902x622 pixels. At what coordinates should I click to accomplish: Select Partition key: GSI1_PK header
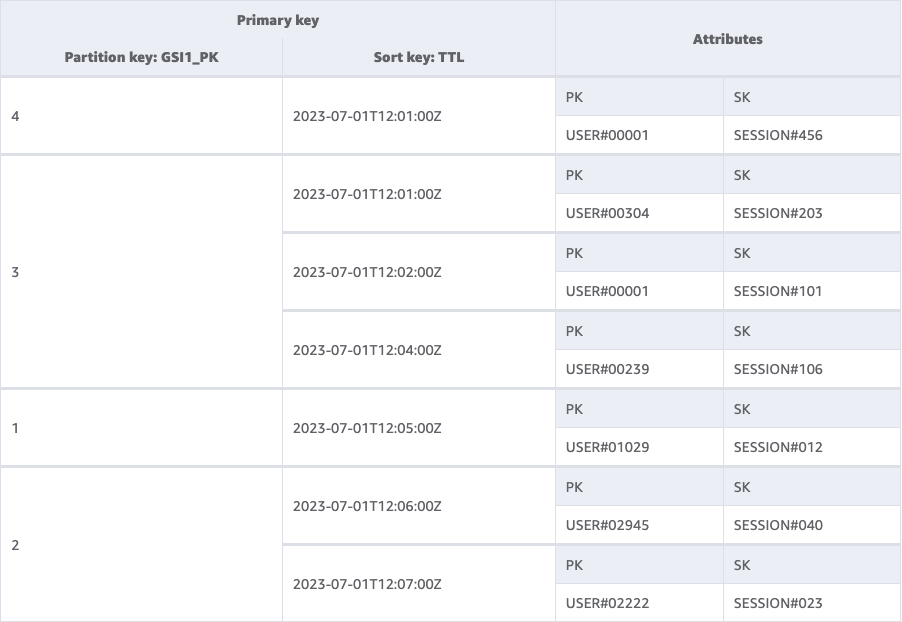141,57
